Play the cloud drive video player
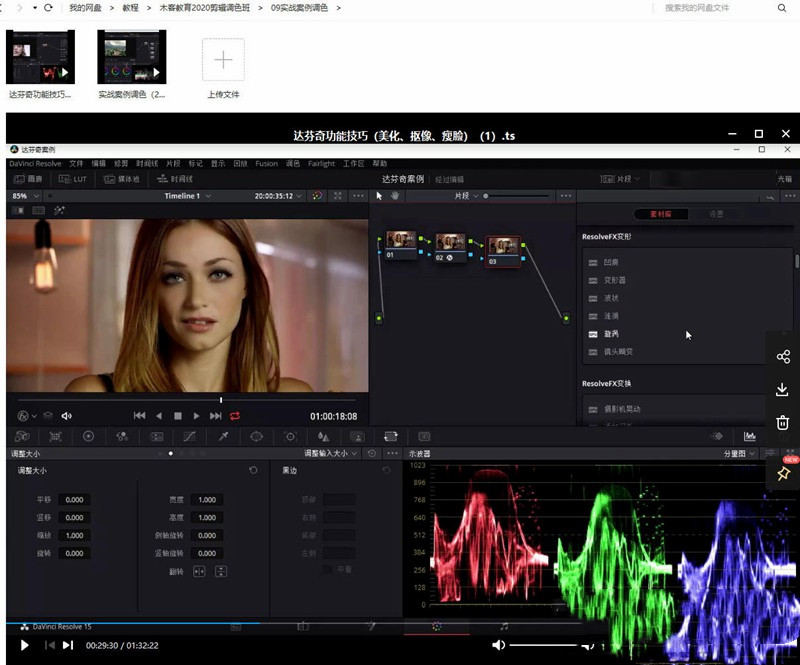 24,645
